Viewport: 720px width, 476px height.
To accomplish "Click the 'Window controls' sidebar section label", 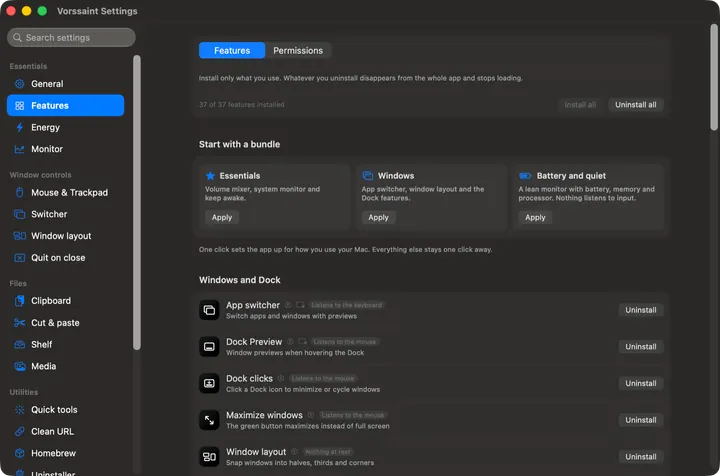I will 40,175.
